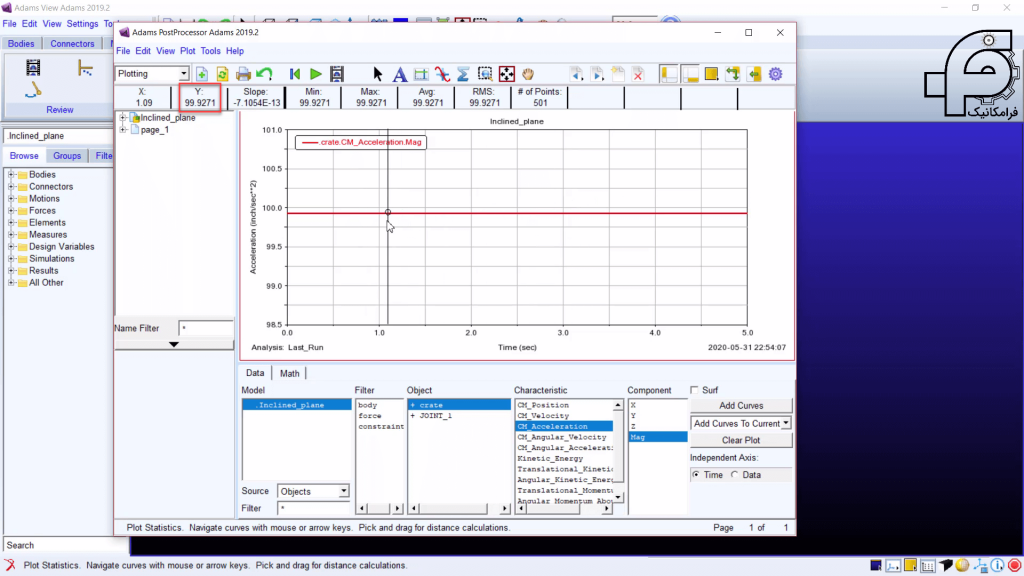The width and height of the screenshot is (1024, 576).
Task: Click the crate.CM_Acceleration.Mag legend
Action: click(361, 142)
